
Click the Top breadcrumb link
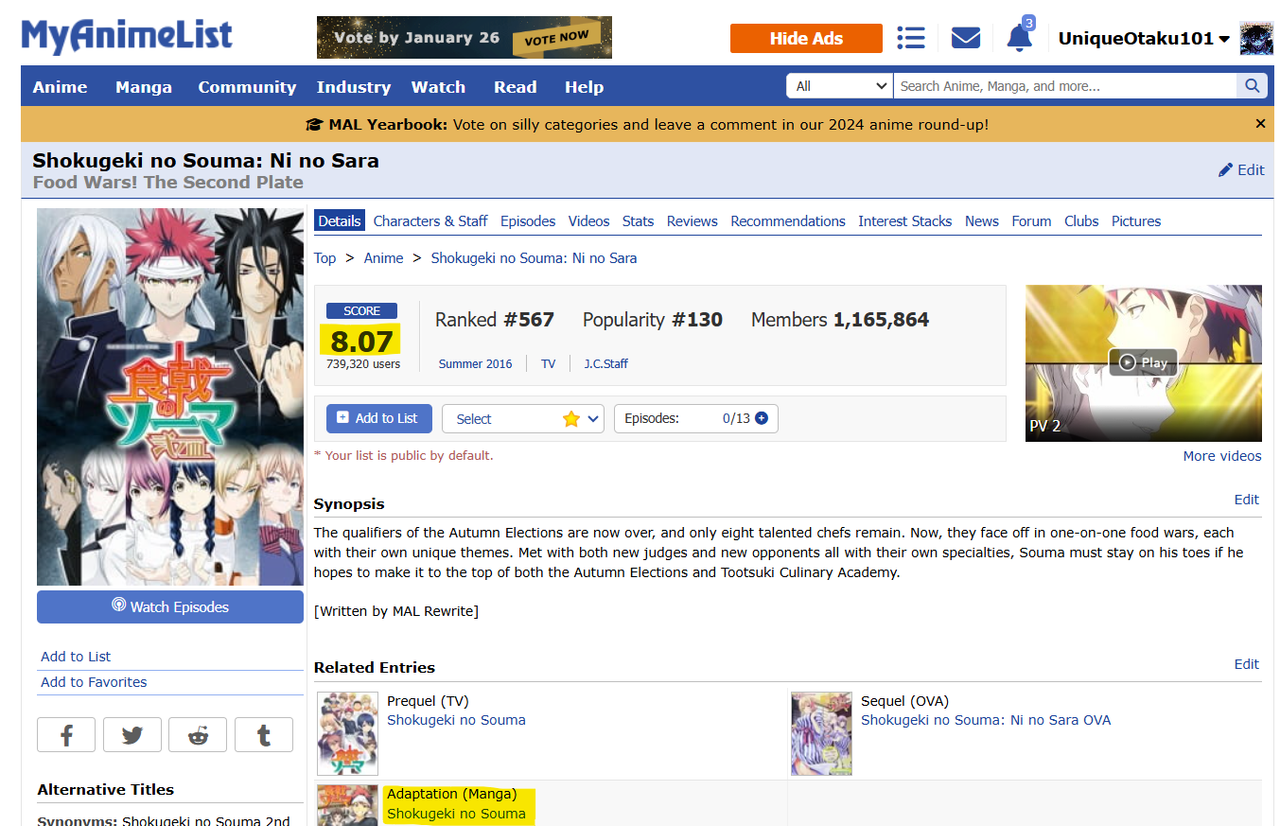[325, 258]
